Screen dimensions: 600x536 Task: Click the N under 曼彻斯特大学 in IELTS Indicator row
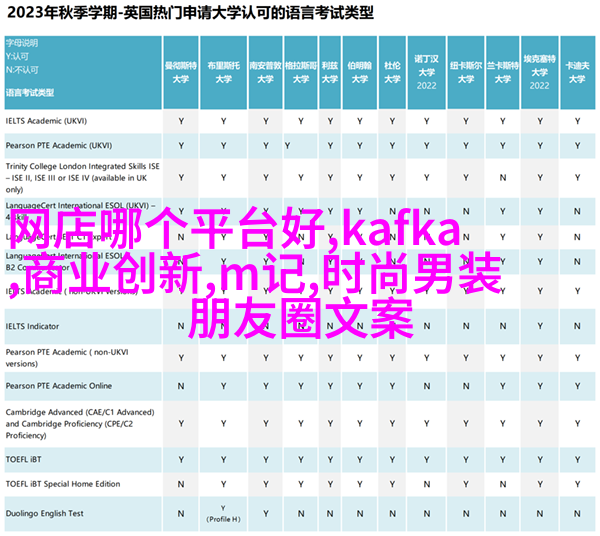(x=181, y=326)
